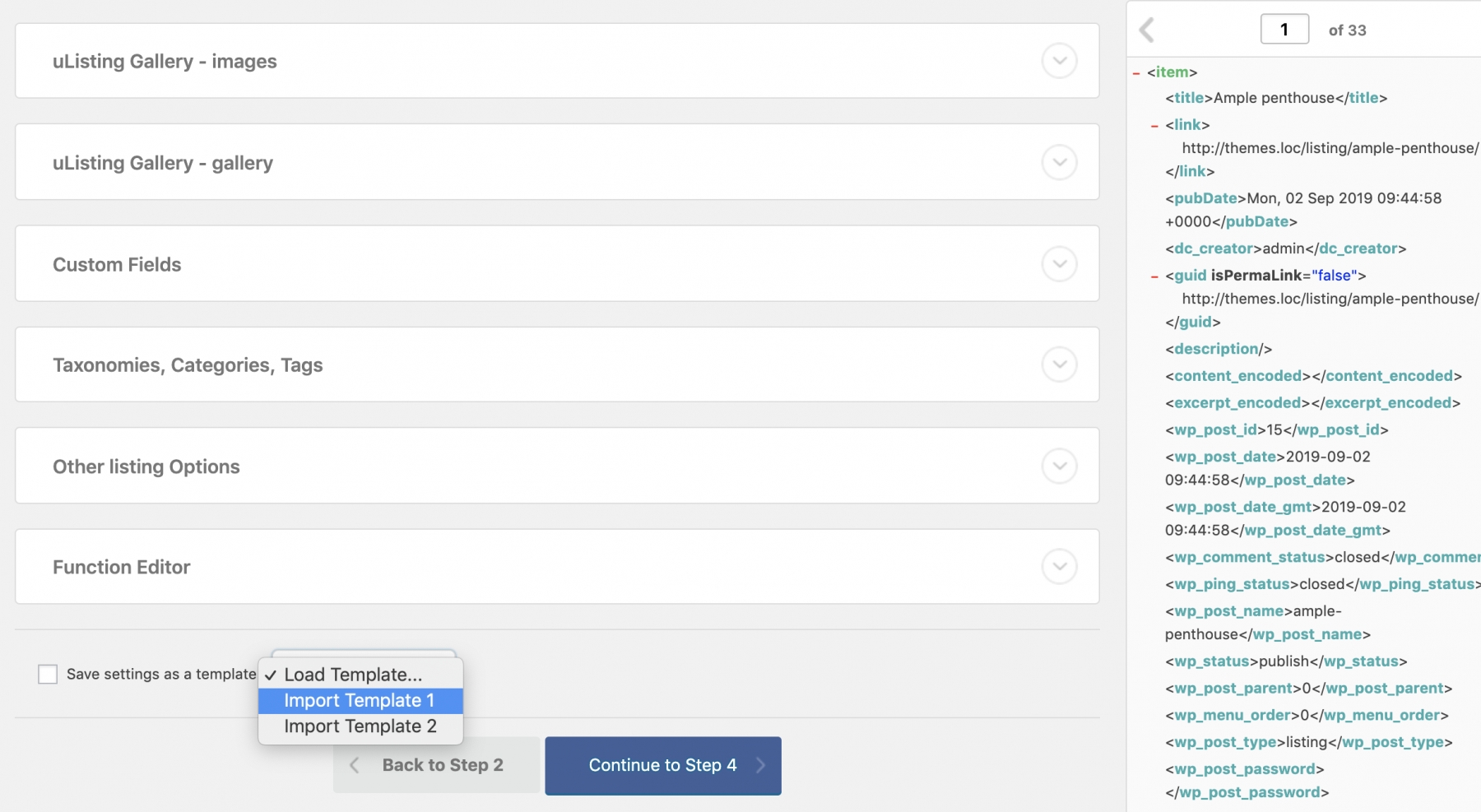Image resolution: width=1481 pixels, height=812 pixels.
Task: Expand the uListing Gallery - gallery chevron
Action: [1059, 162]
